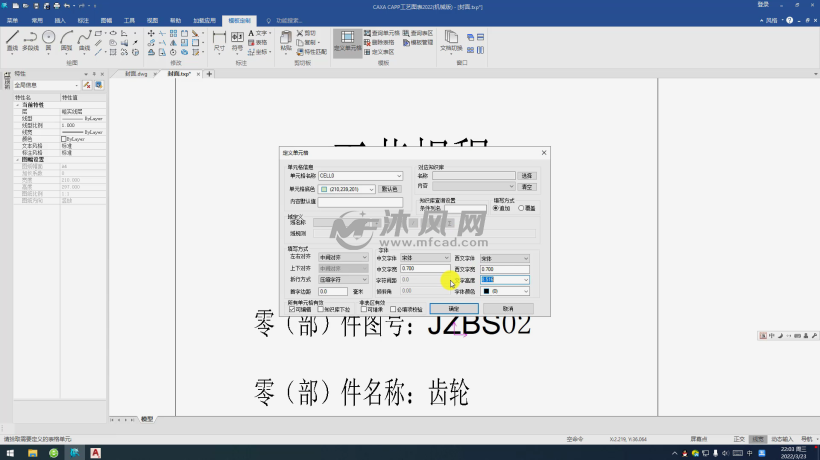Select the 覆盖 radio button

click(x=521, y=208)
